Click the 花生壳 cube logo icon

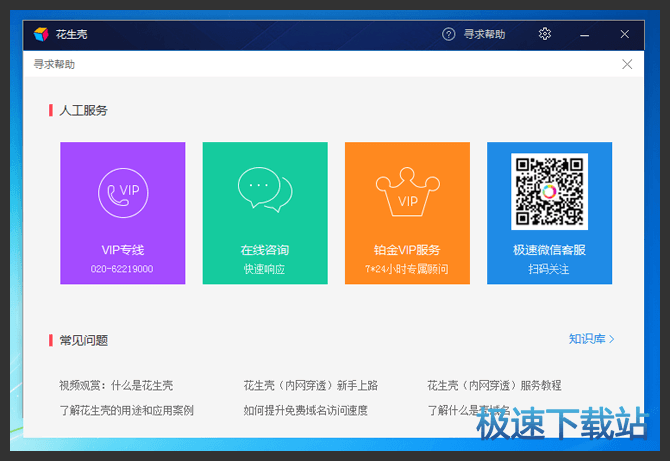(x=41, y=34)
